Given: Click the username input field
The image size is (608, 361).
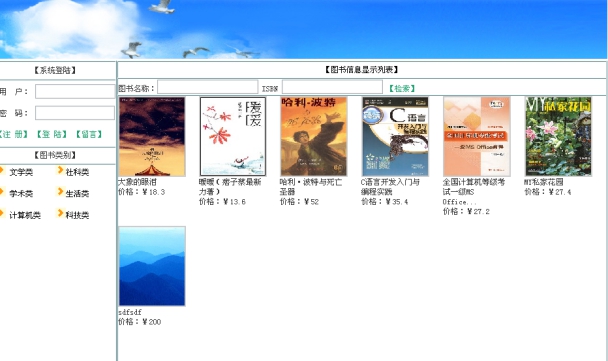Looking at the screenshot, I should [x=75, y=92].
